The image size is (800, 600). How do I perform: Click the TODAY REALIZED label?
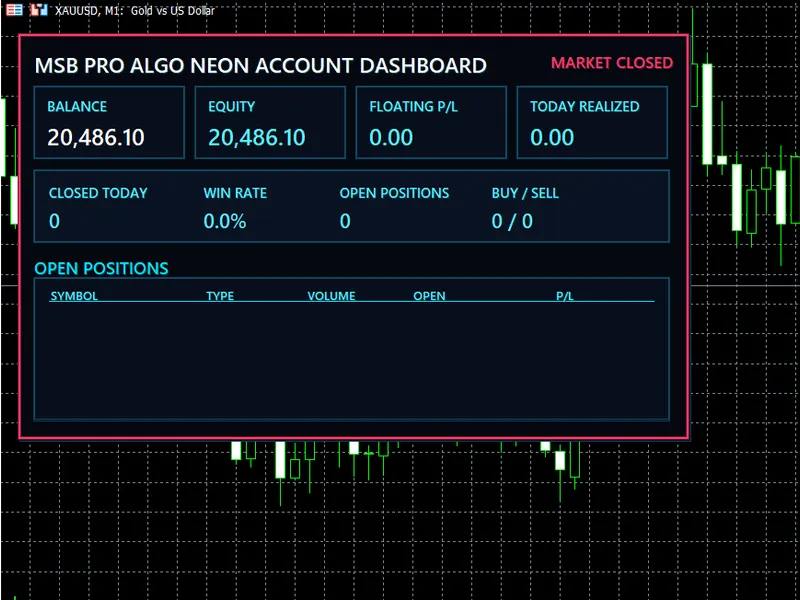click(x=585, y=107)
